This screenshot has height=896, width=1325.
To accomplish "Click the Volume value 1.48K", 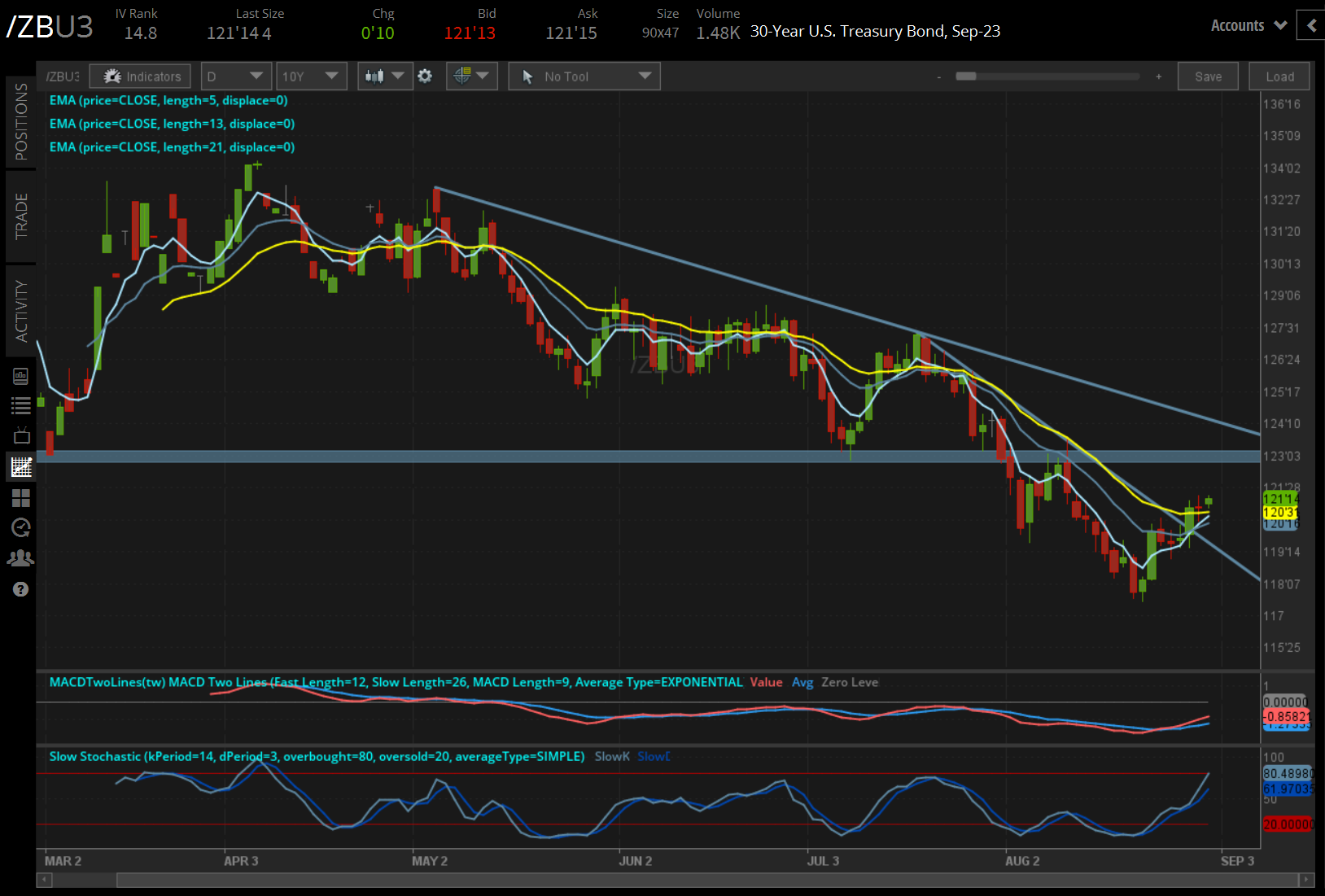I will click(x=718, y=33).
